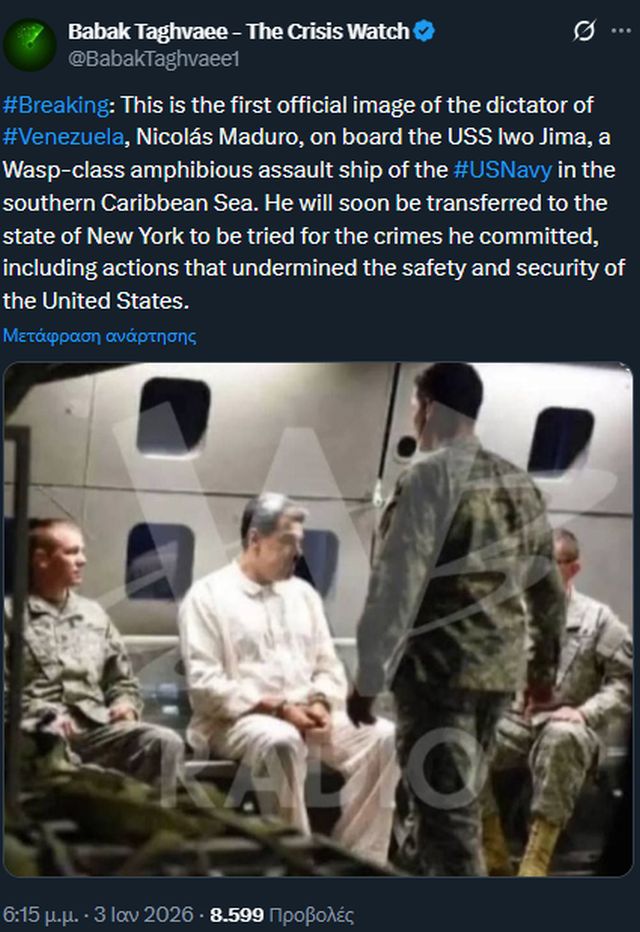Viewport: 640px width, 932px height.
Task: Click Μετάφραση ανάρτησης translate link
Action: click(x=99, y=336)
